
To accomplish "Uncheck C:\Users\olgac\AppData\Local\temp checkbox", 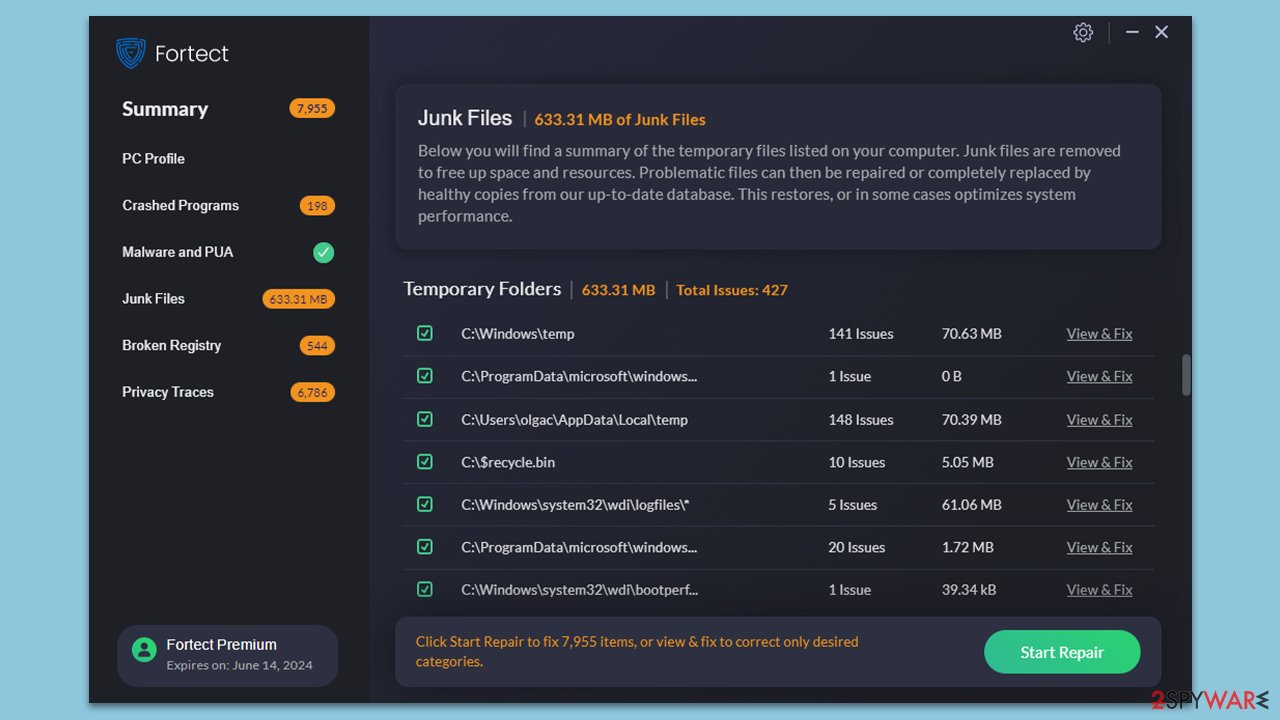I will point(425,419).
